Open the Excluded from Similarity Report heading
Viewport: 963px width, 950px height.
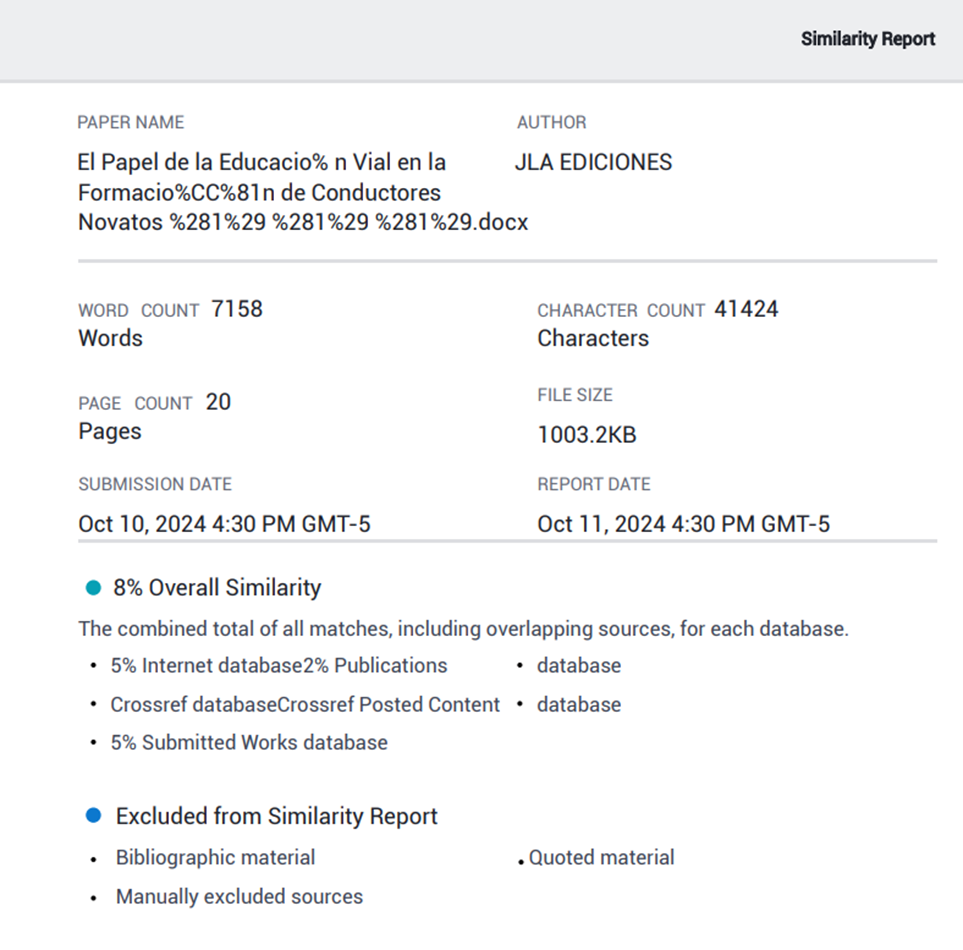click(276, 816)
